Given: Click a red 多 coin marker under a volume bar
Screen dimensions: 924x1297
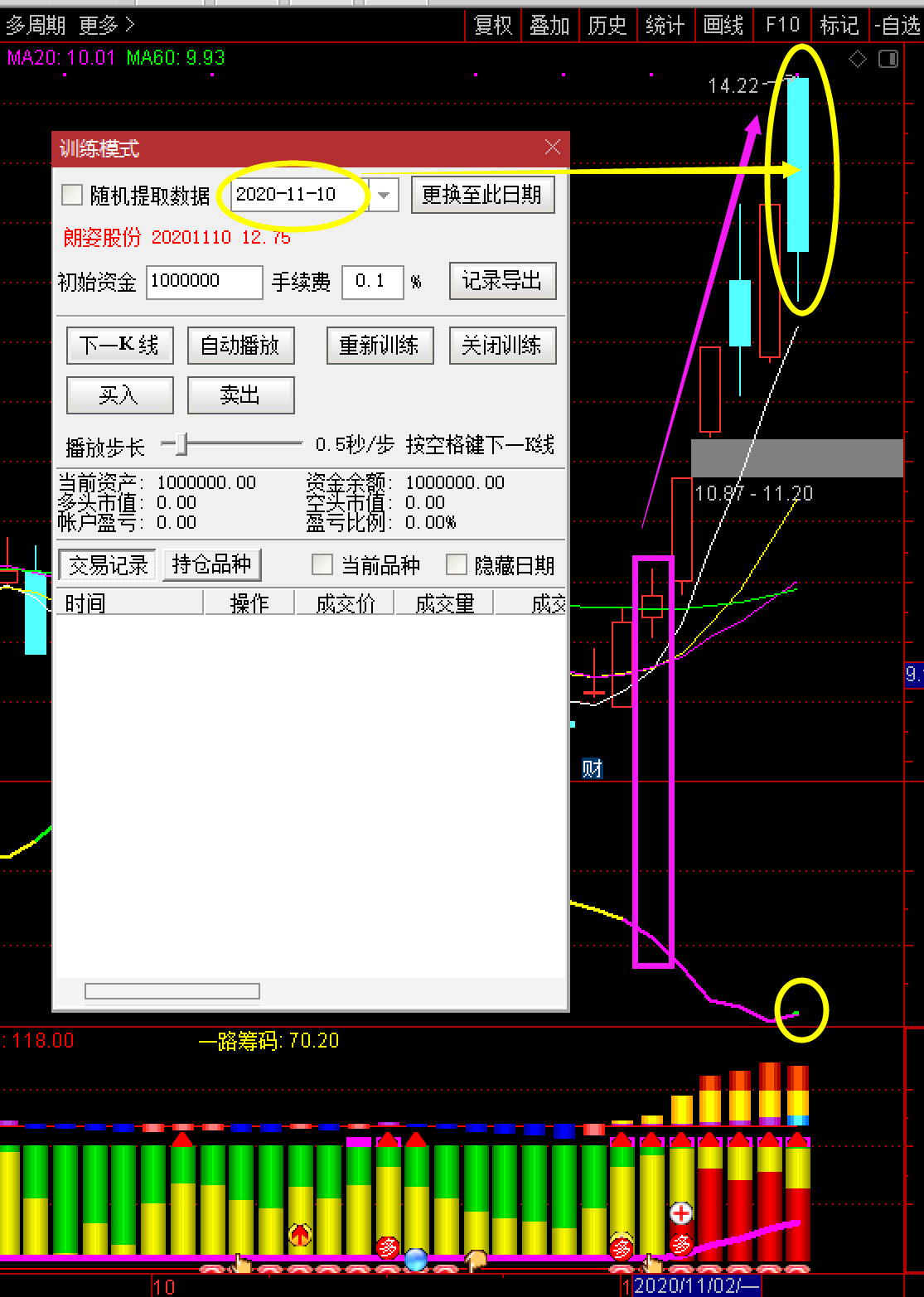Looking at the screenshot, I should [387, 1245].
